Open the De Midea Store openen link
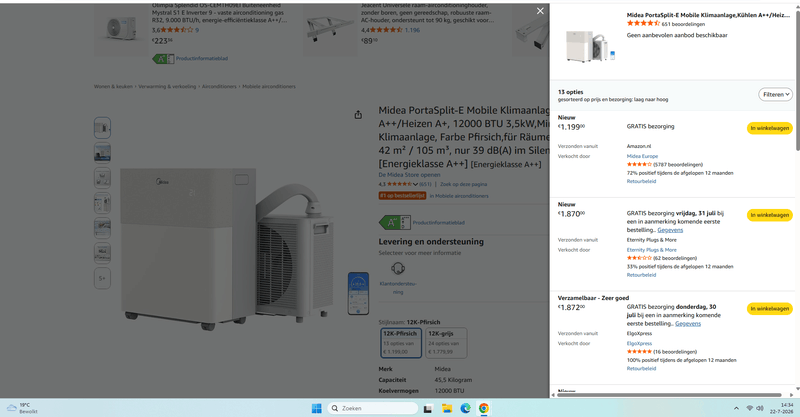The image size is (800, 417). tap(409, 175)
